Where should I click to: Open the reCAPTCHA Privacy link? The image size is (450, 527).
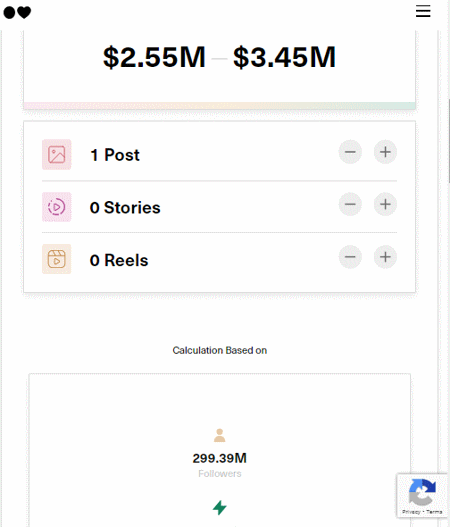click(x=411, y=512)
